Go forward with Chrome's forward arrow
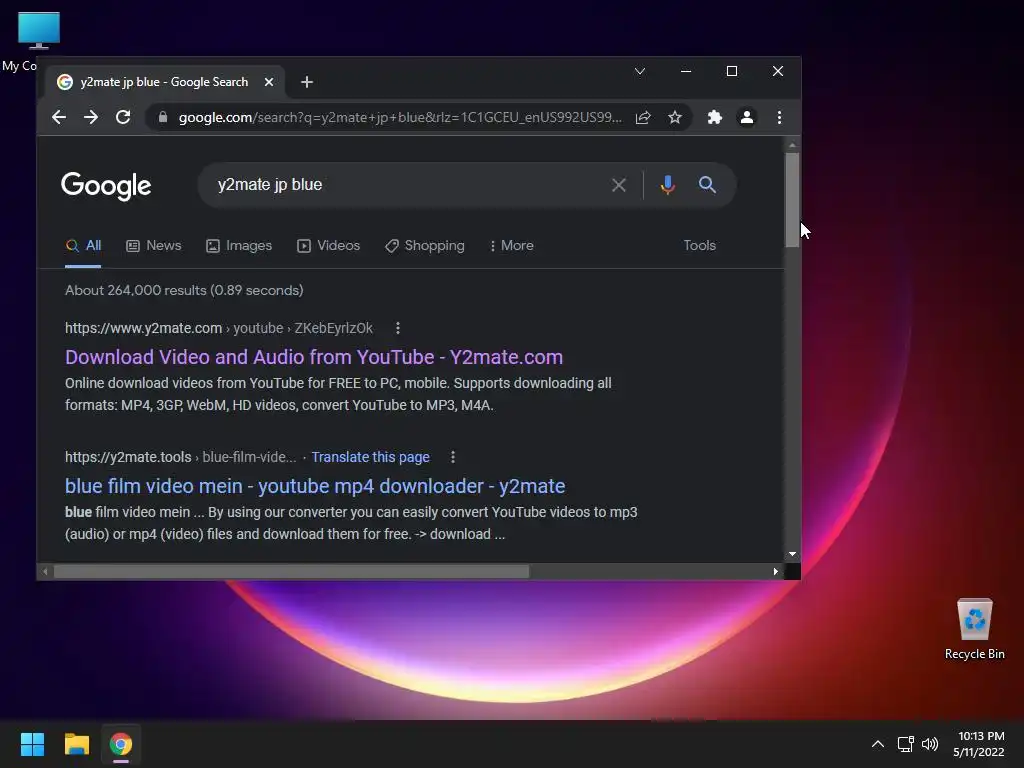This screenshot has height=768, width=1024. point(91,118)
